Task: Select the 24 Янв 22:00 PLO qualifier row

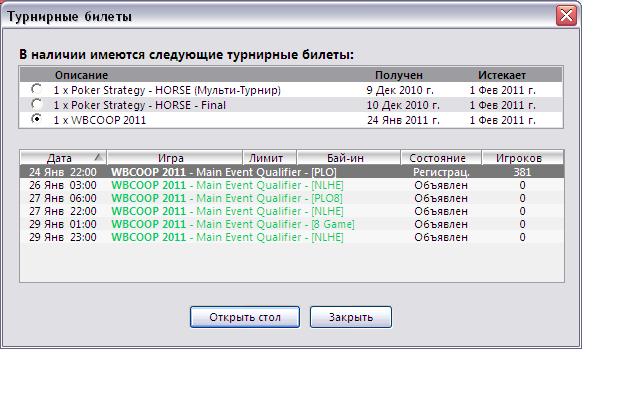Action: click(292, 172)
